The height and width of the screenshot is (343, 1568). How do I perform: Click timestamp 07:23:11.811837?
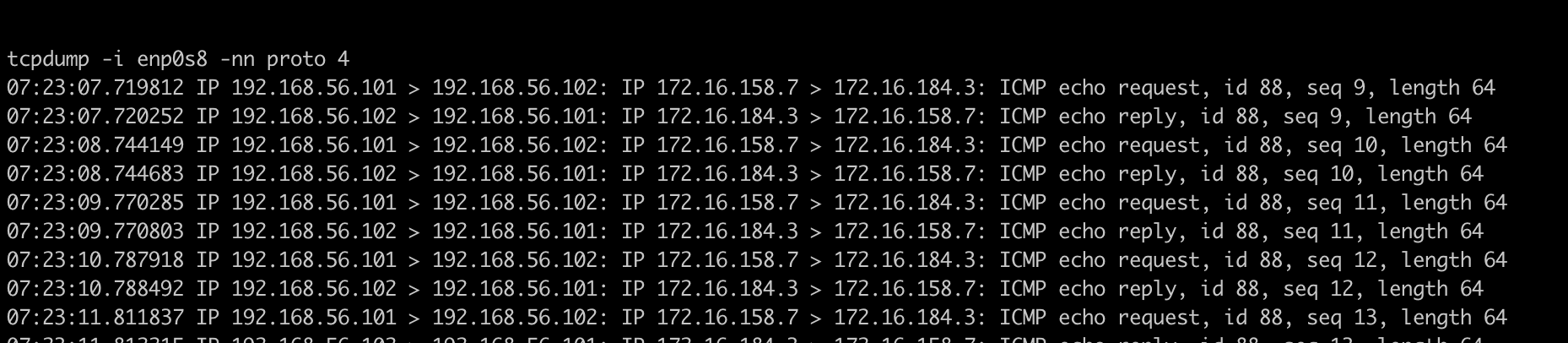click(x=95, y=318)
